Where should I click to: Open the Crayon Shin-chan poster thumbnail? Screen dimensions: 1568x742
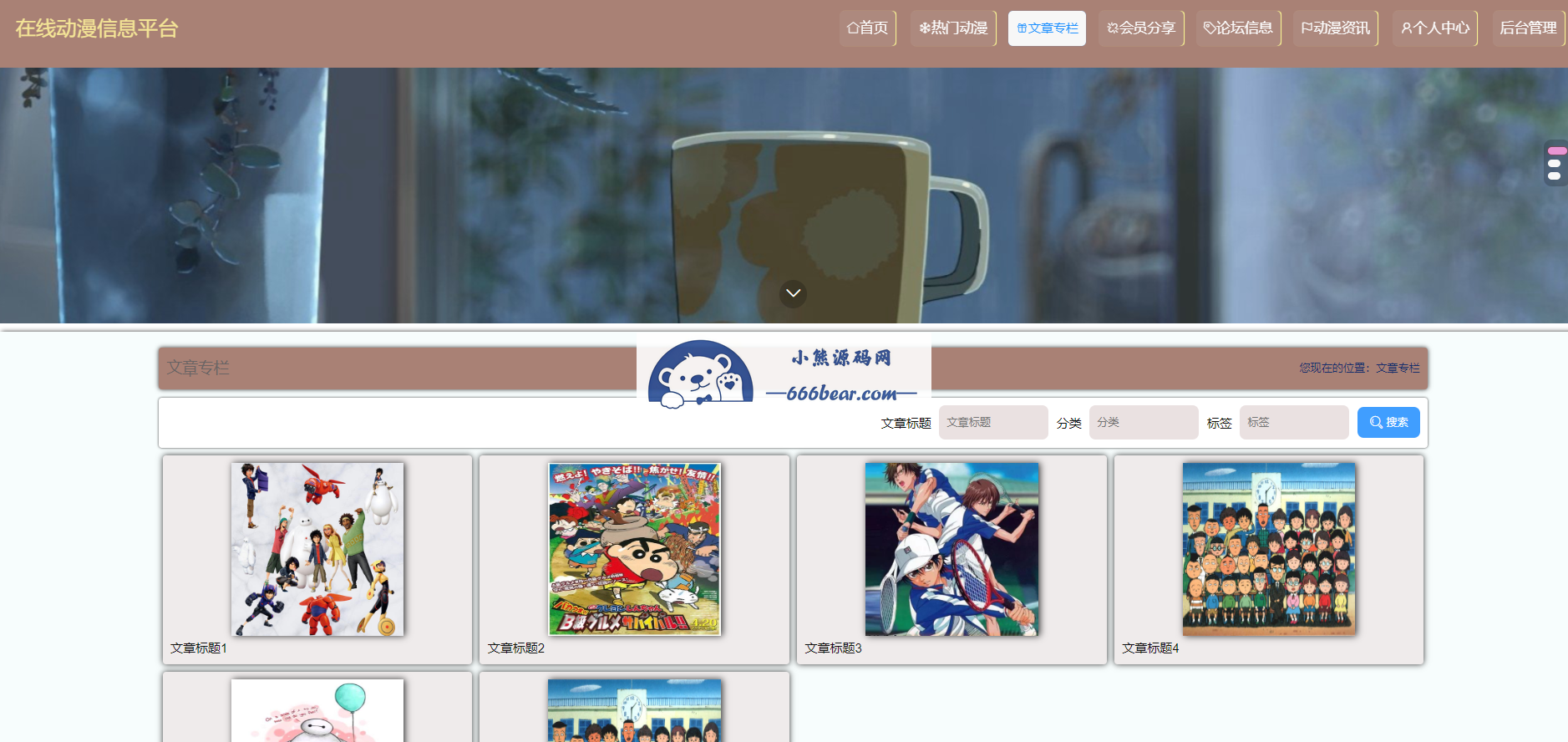(x=634, y=549)
